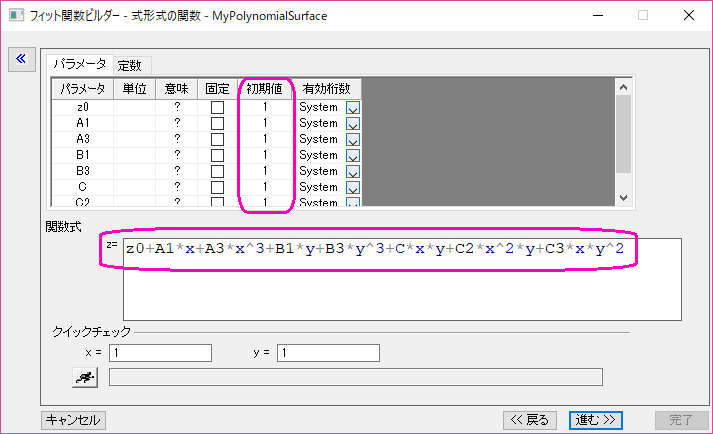Select the initial value cell for B3
This screenshot has width=713, height=434.
(265, 171)
